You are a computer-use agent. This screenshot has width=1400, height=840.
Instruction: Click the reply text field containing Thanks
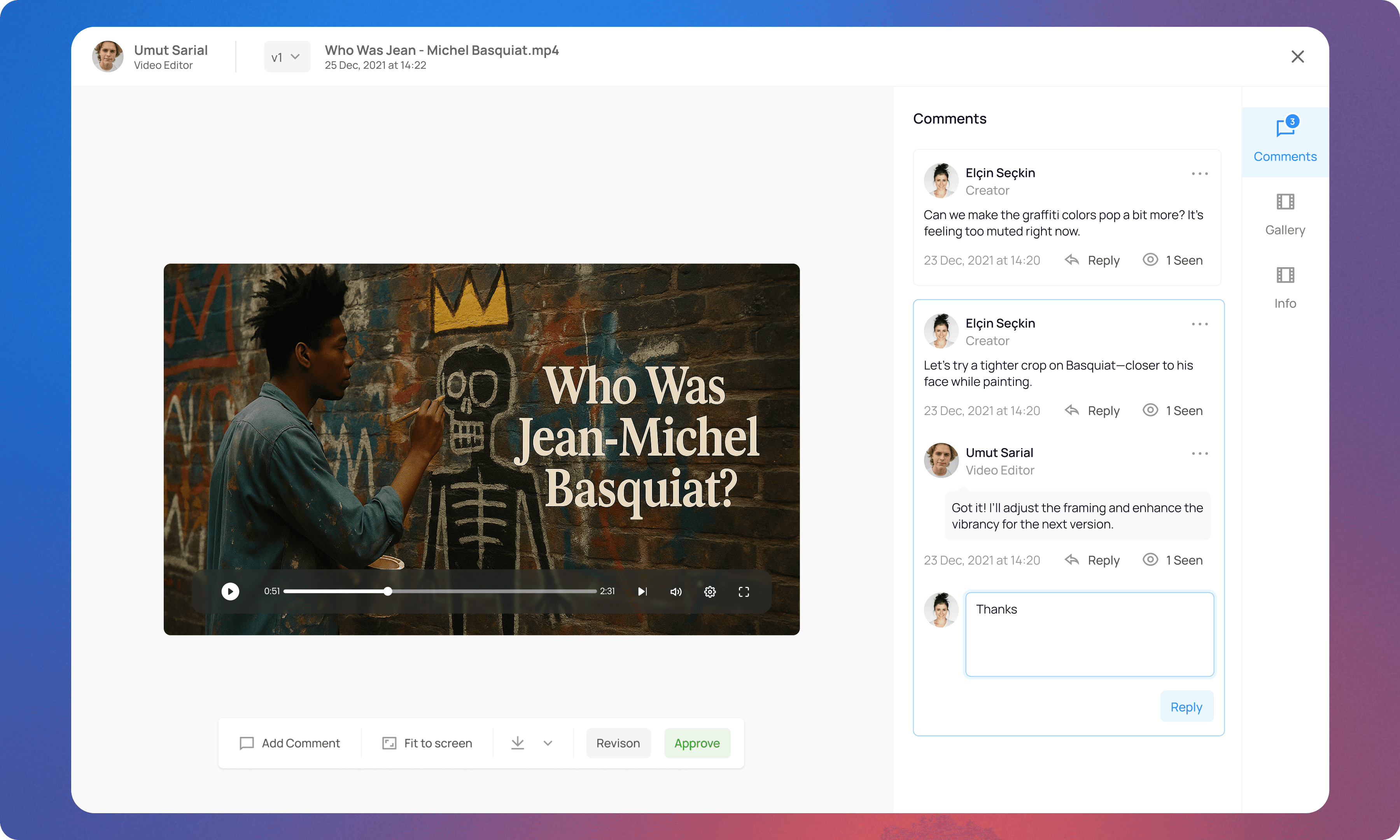(x=1089, y=634)
